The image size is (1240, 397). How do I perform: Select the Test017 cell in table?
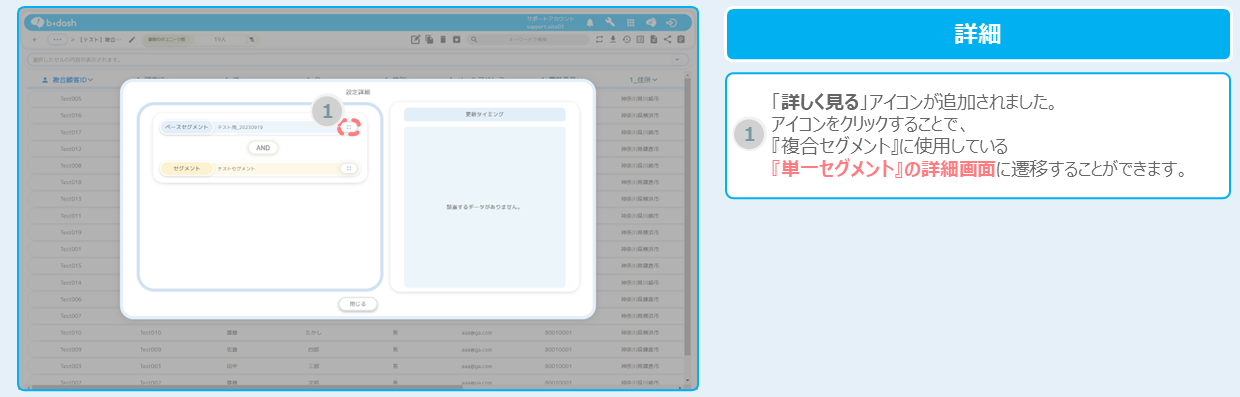click(70, 132)
